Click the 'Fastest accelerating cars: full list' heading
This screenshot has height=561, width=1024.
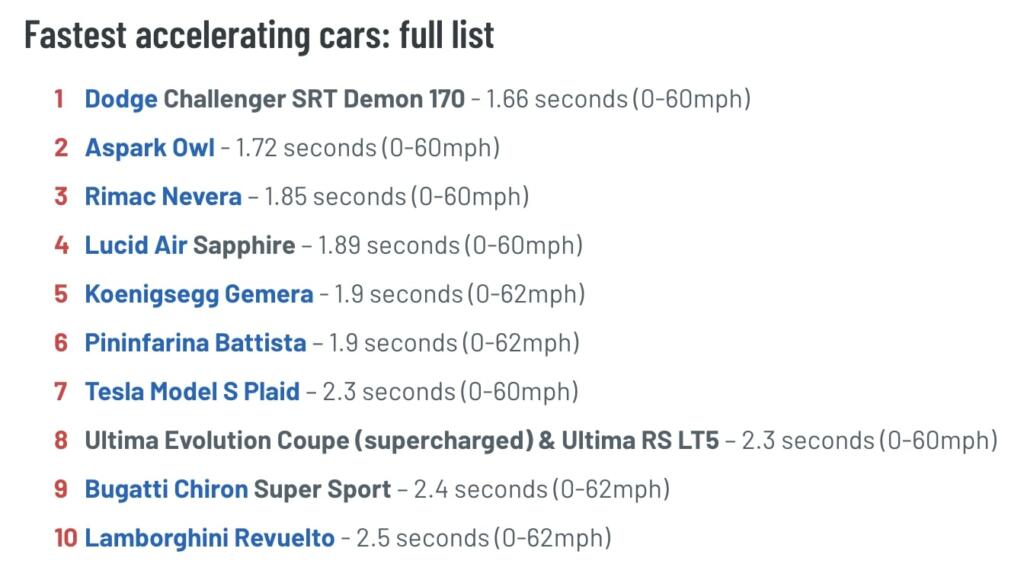click(x=259, y=35)
